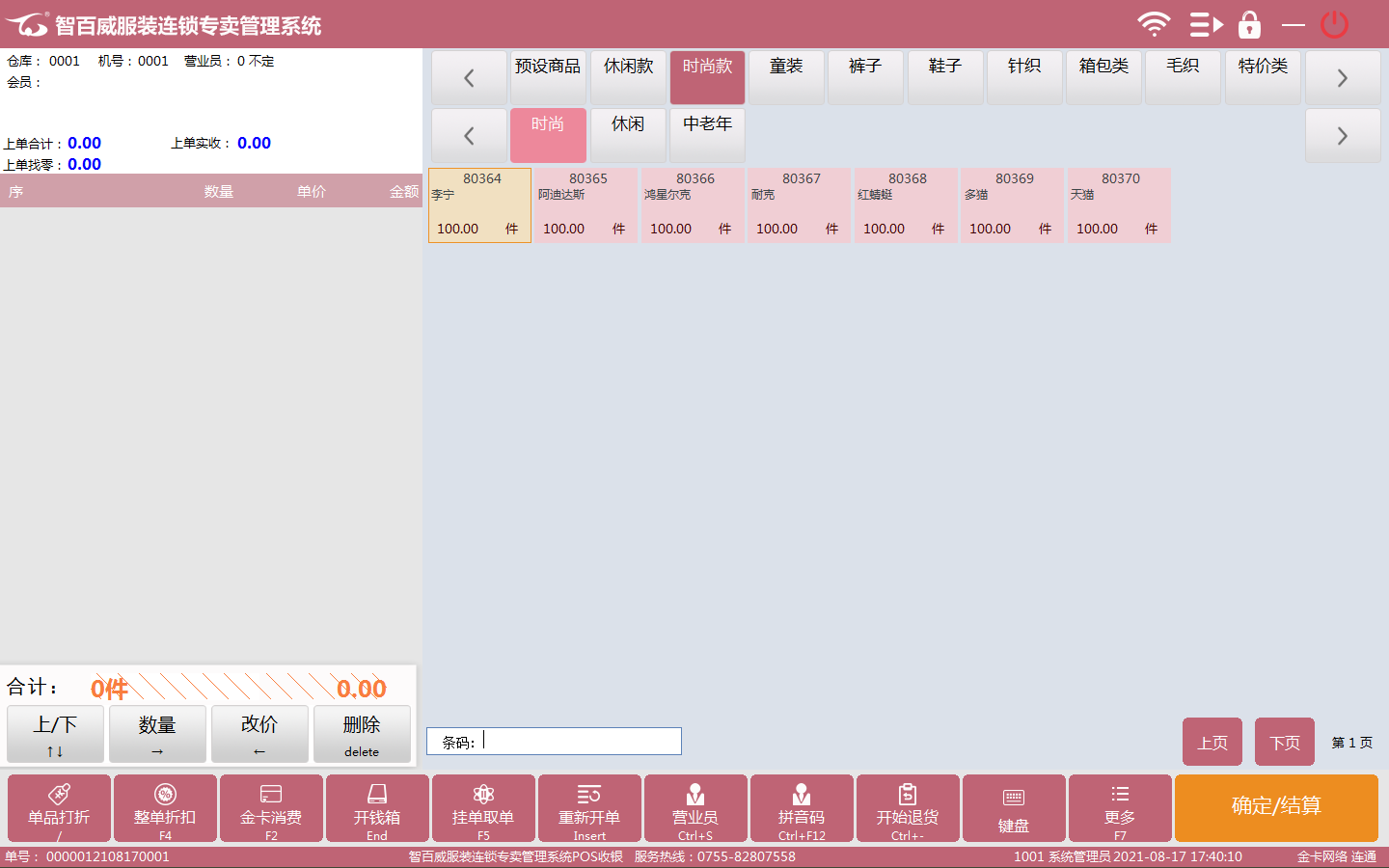Go to next page with 下页
The height and width of the screenshot is (868, 1389).
pos(1284,742)
